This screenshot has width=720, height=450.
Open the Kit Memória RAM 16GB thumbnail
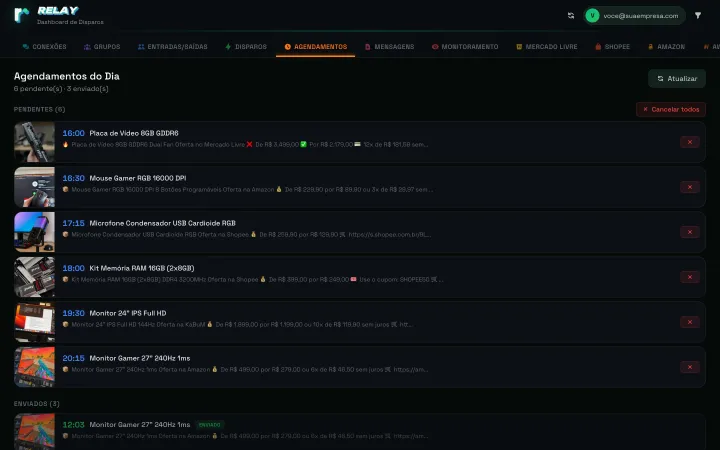tap(34, 277)
